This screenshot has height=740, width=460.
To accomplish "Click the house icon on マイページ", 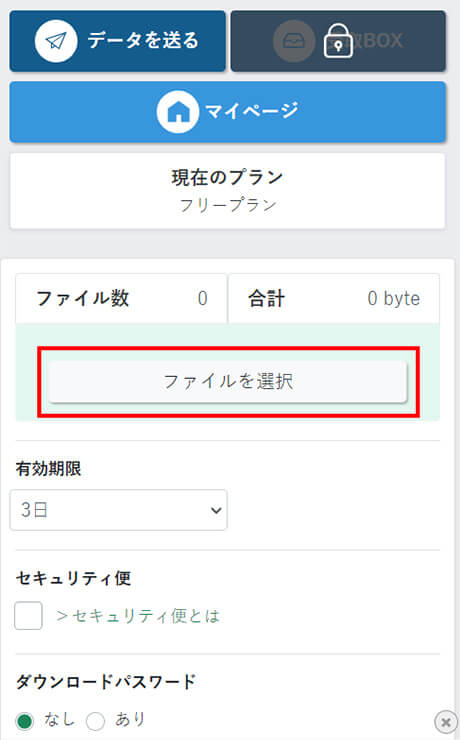I will click(x=178, y=112).
